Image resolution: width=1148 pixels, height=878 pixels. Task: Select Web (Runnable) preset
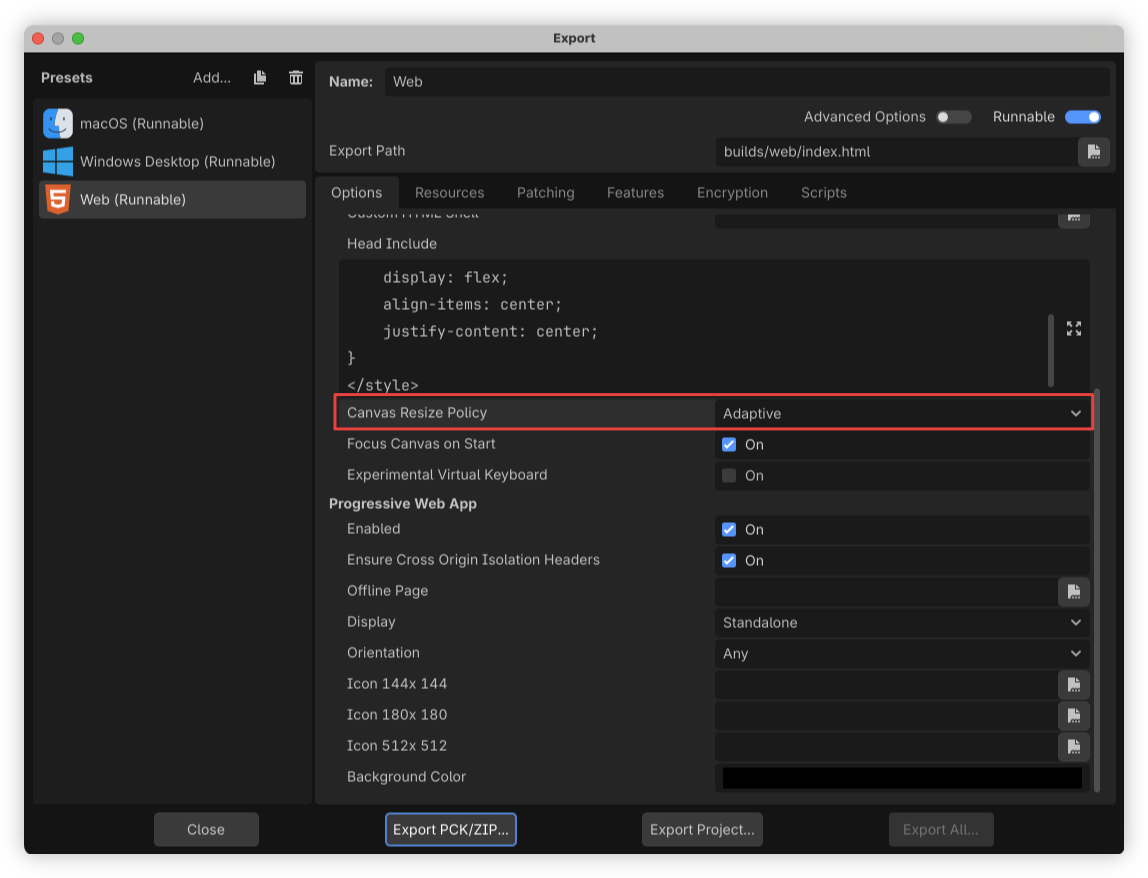point(172,199)
